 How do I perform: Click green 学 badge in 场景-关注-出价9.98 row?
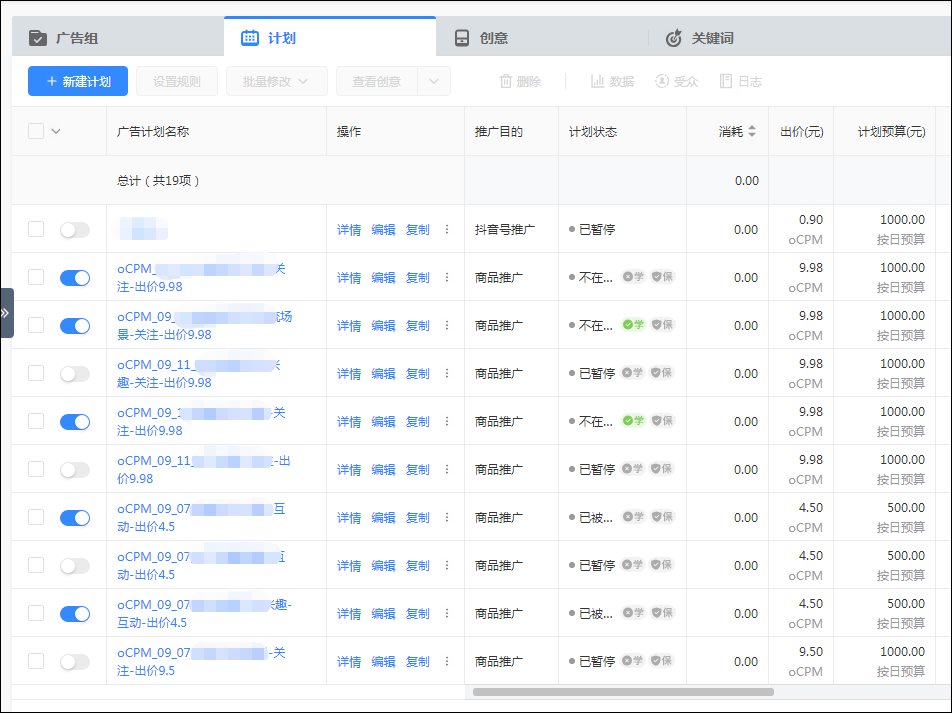(633, 325)
